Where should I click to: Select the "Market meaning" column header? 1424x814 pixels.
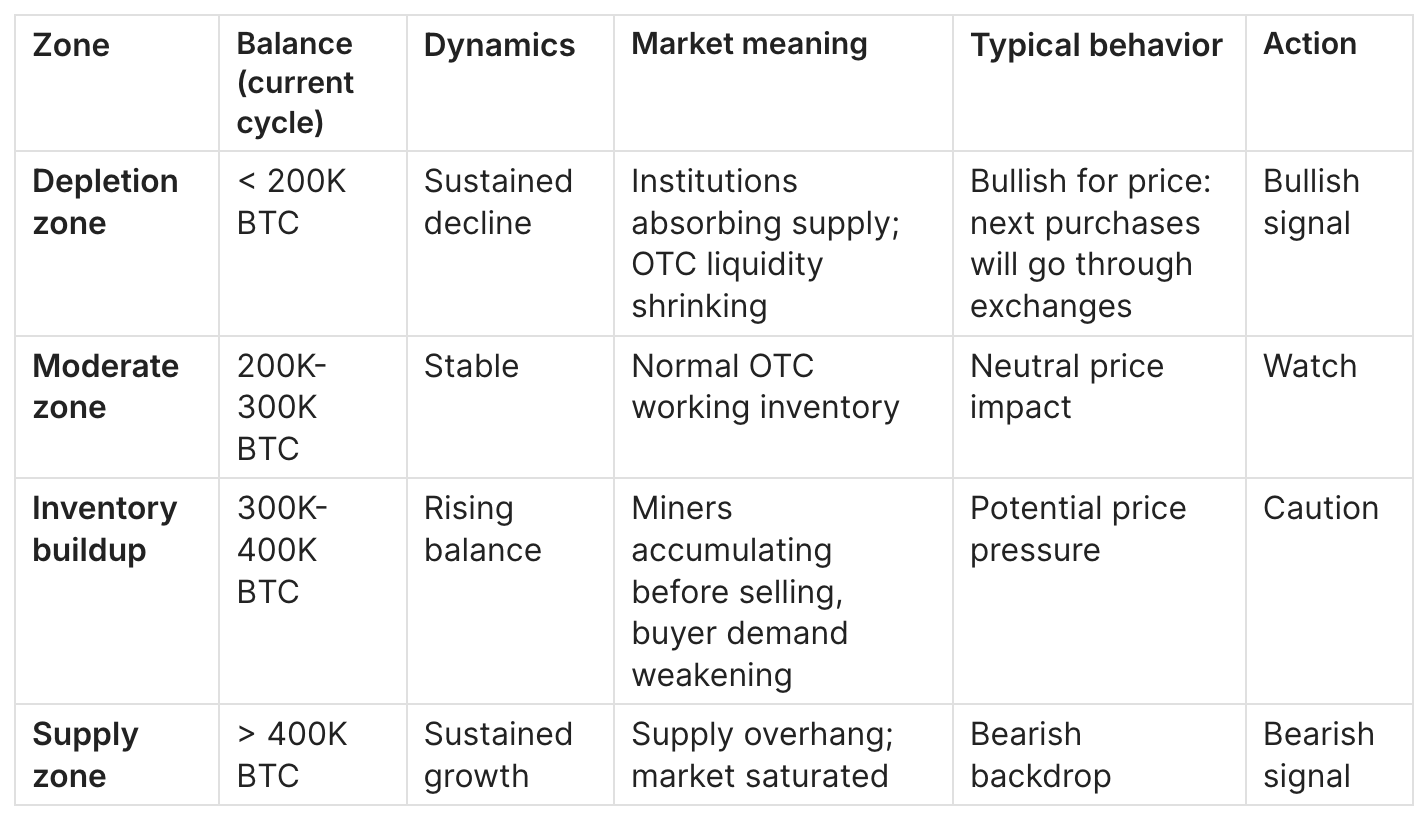[x=749, y=45]
